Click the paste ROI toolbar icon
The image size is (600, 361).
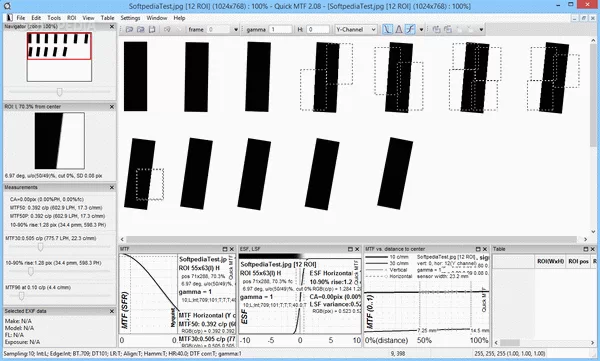(x=448, y=29)
